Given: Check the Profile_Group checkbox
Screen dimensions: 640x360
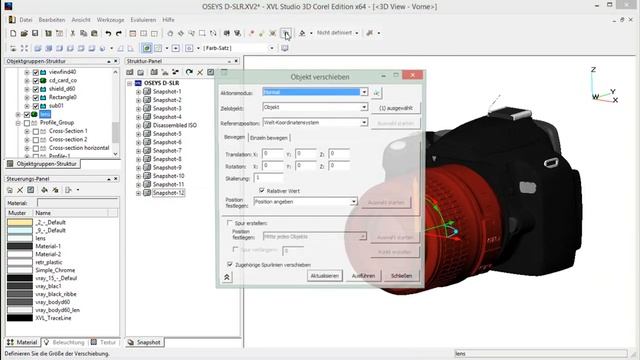Looking at the screenshot, I should click(x=27, y=123).
